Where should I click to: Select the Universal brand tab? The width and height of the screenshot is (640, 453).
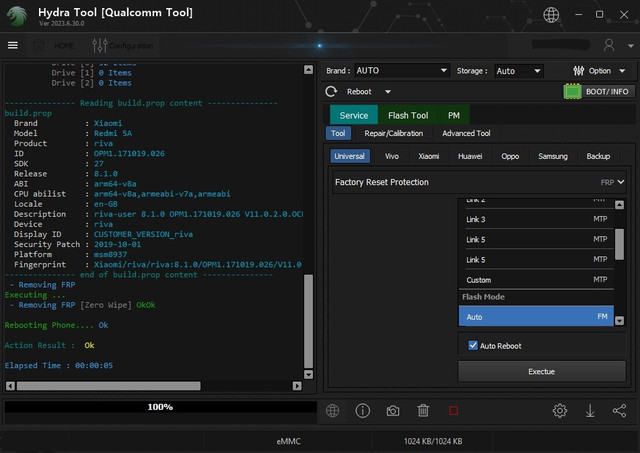pyautogui.click(x=349, y=156)
